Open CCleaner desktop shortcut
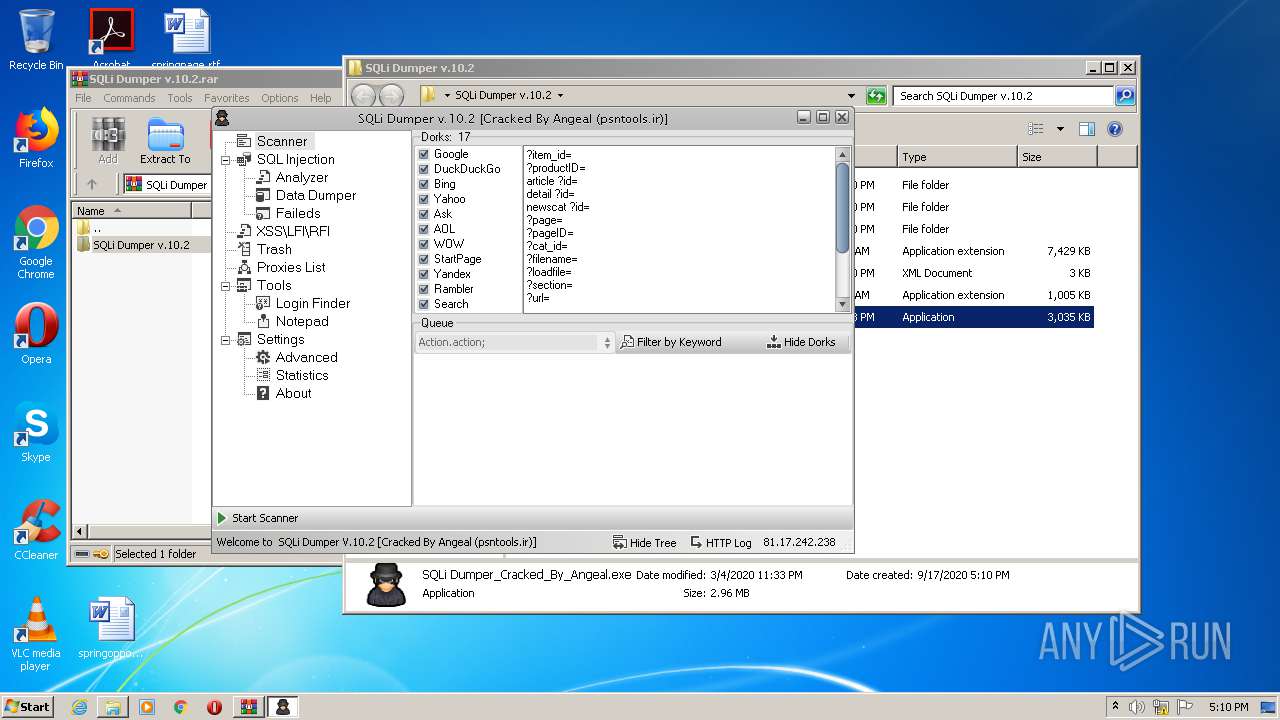Image resolution: width=1280 pixels, height=720 pixels. coord(36,530)
